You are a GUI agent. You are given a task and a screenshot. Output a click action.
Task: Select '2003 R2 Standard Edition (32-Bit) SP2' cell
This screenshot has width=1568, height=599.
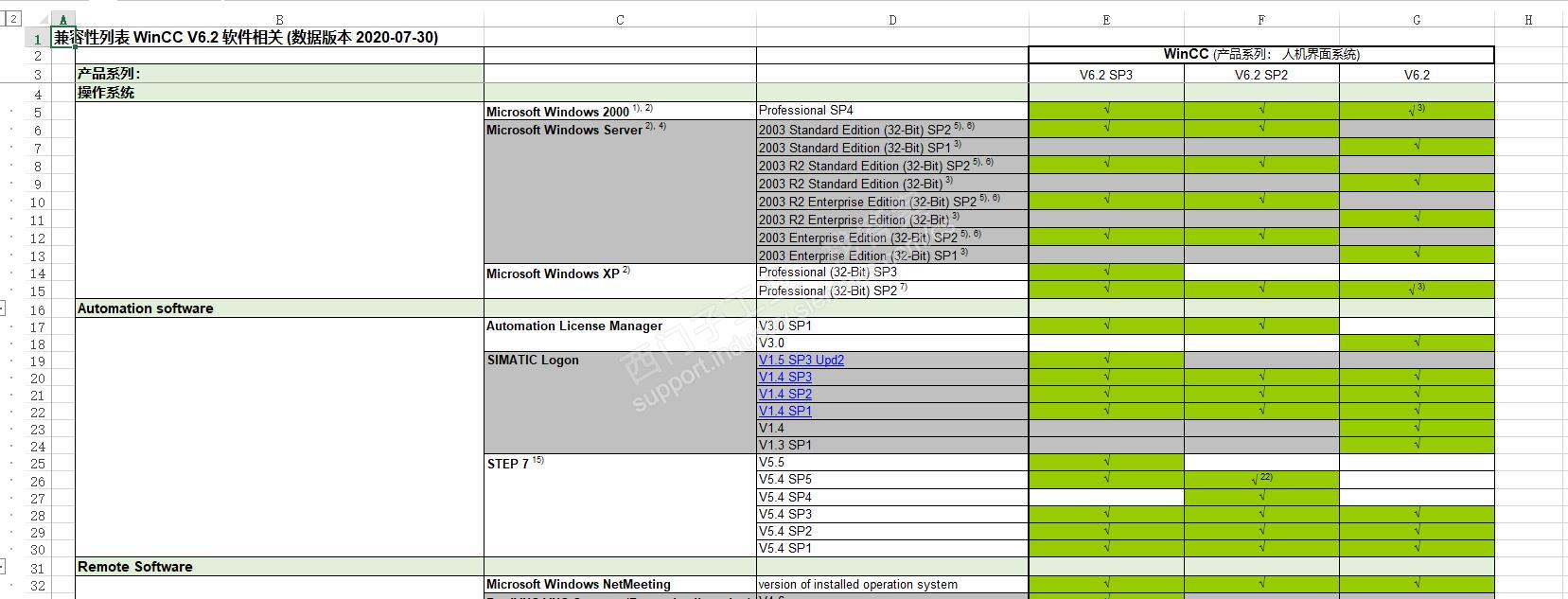click(892, 165)
